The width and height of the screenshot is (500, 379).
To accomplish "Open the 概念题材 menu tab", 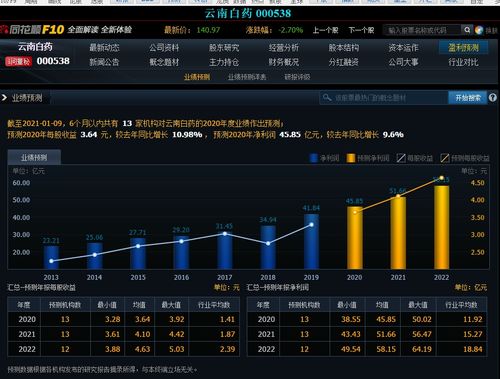I will click(x=164, y=62).
